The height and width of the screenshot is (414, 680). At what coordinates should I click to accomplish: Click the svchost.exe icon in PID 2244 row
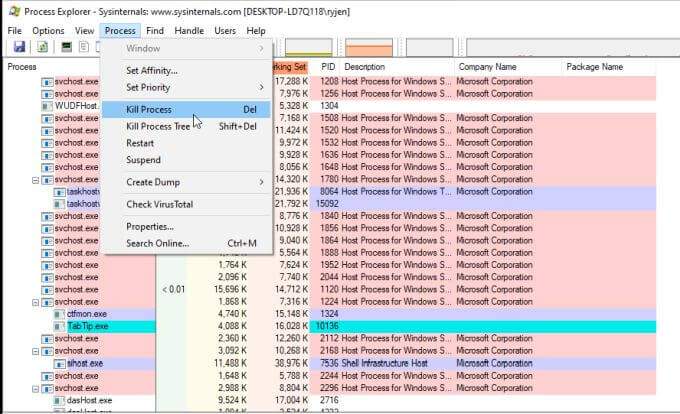click(47, 376)
